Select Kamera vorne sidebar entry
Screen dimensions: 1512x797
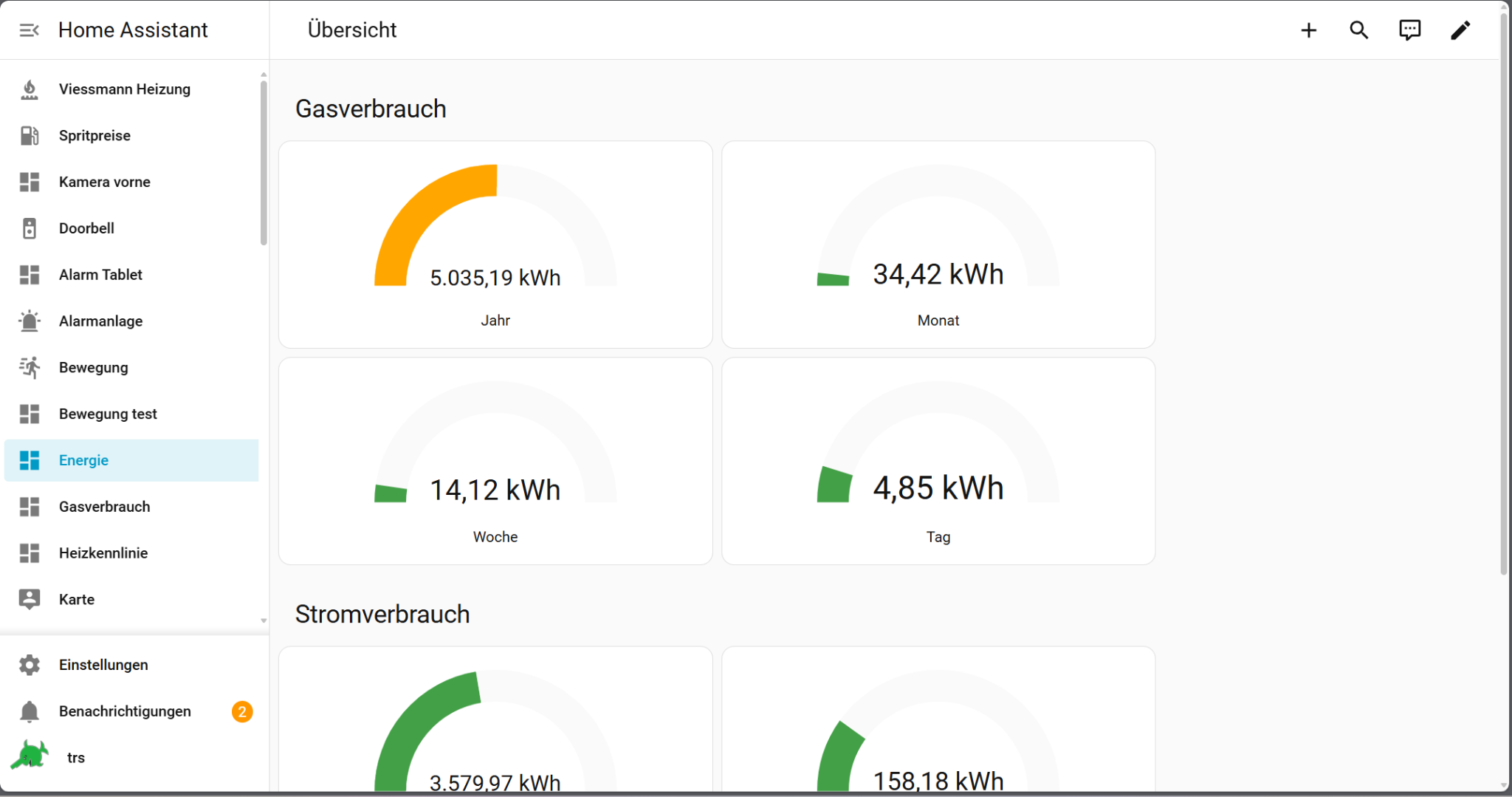coord(105,182)
